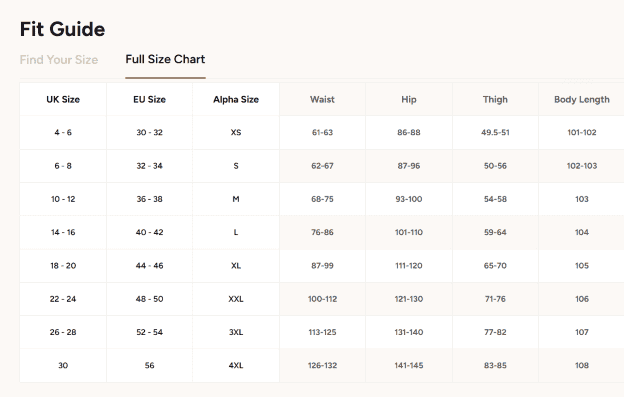This screenshot has height=397, width=624.
Task: Click the Waist column header
Action: (322, 99)
